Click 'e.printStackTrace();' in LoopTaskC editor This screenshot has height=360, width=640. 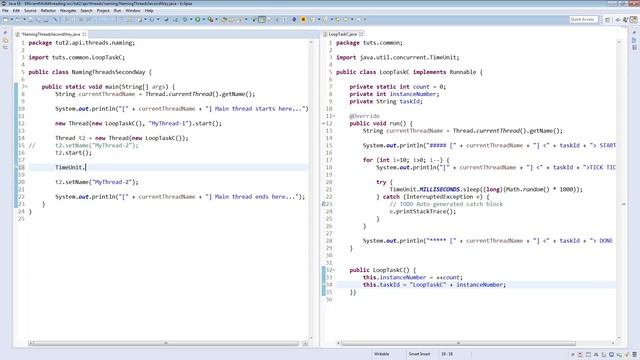pyautogui.click(x=422, y=211)
